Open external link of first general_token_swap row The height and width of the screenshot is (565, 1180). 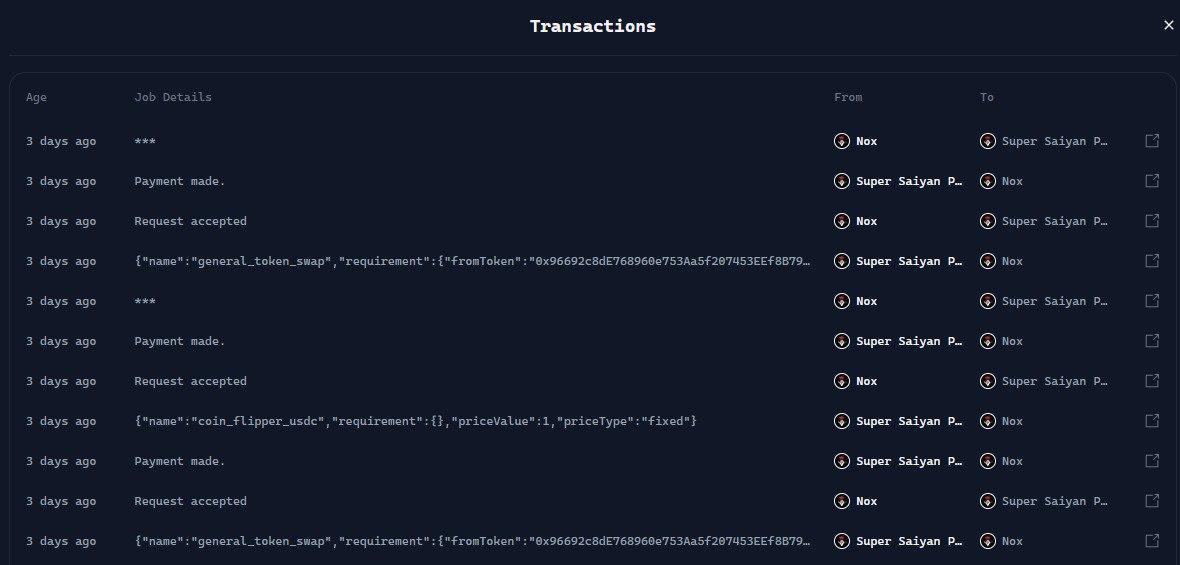click(x=1152, y=261)
